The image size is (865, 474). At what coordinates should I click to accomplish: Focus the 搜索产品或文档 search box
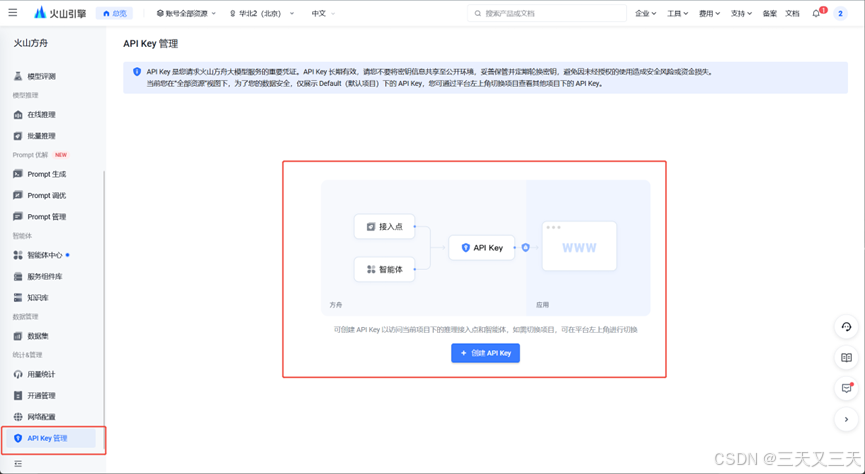coord(547,13)
